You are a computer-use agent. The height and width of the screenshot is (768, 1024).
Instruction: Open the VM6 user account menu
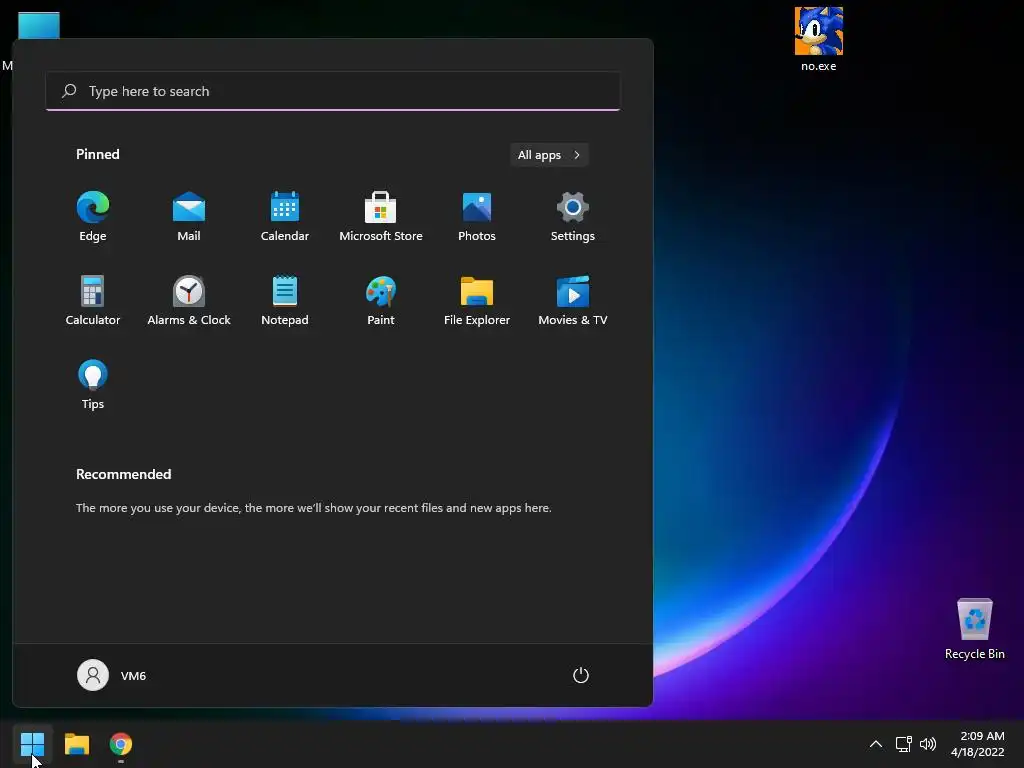[x=112, y=675]
